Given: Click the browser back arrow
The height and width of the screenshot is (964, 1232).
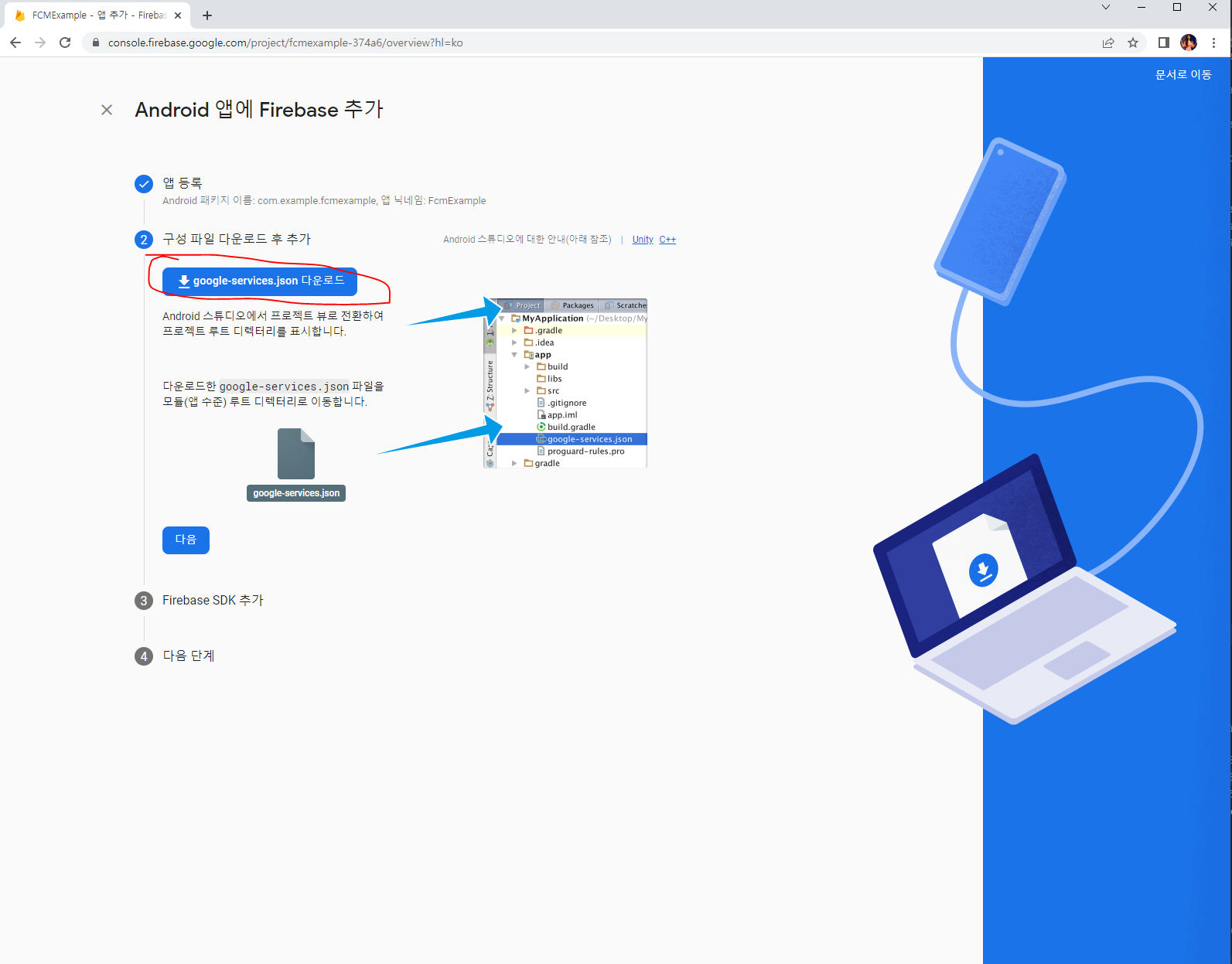Looking at the screenshot, I should click(15, 43).
